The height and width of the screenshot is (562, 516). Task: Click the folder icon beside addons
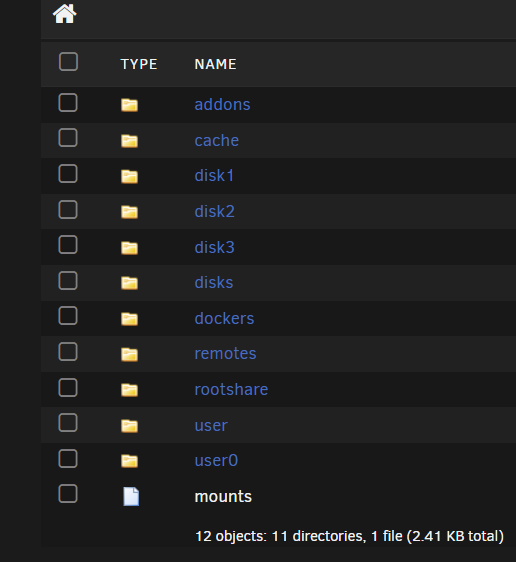click(x=129, y=105)
